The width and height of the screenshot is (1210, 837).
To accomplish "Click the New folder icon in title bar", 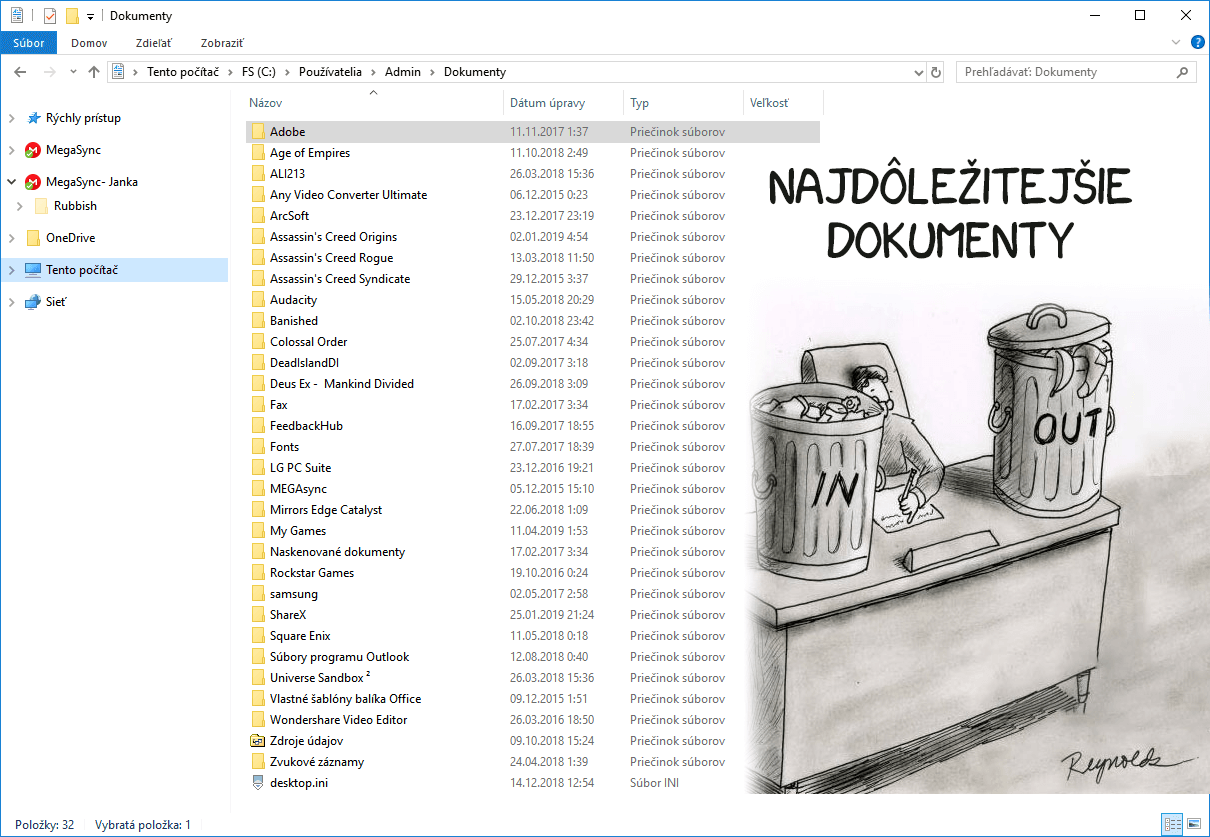I will pyautogui.click(x=71, y=16).
